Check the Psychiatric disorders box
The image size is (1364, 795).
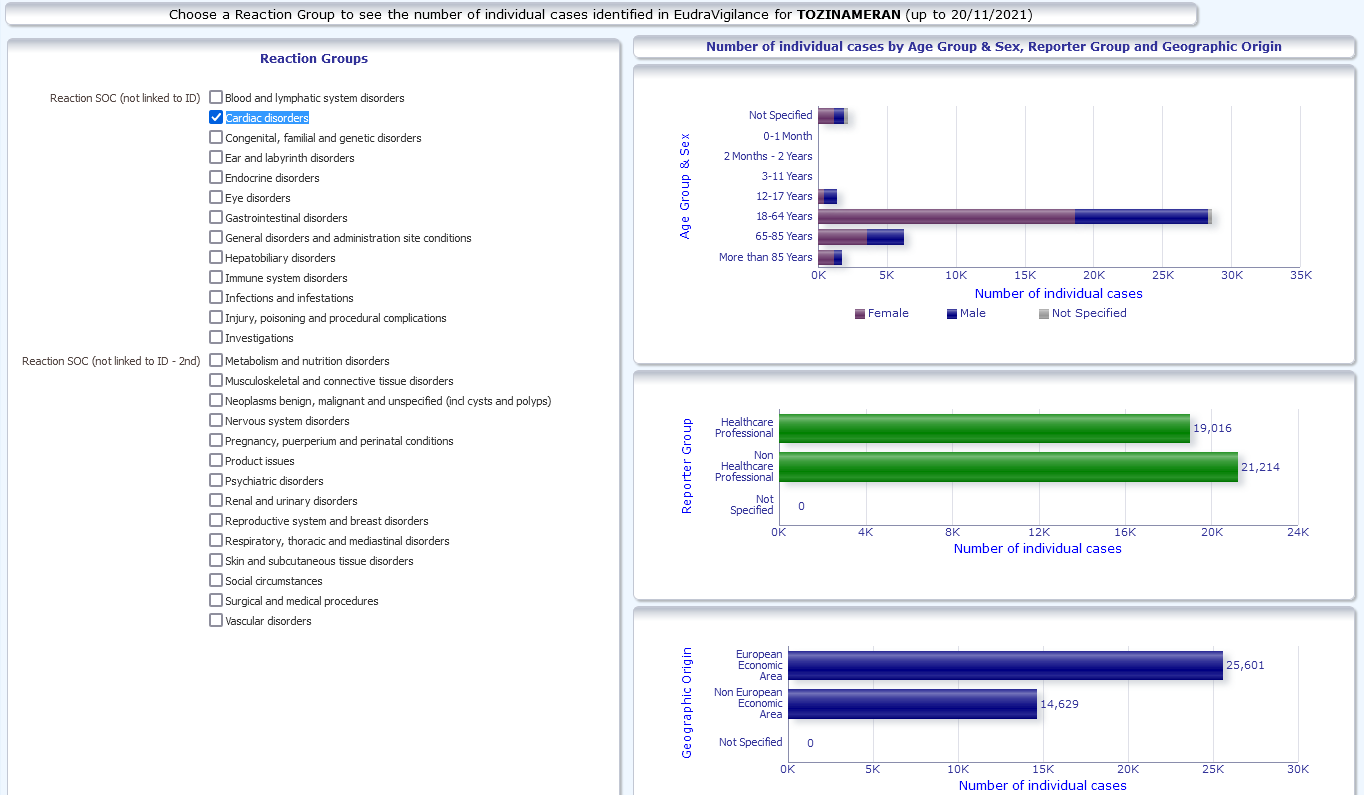[x=216, y=480]
